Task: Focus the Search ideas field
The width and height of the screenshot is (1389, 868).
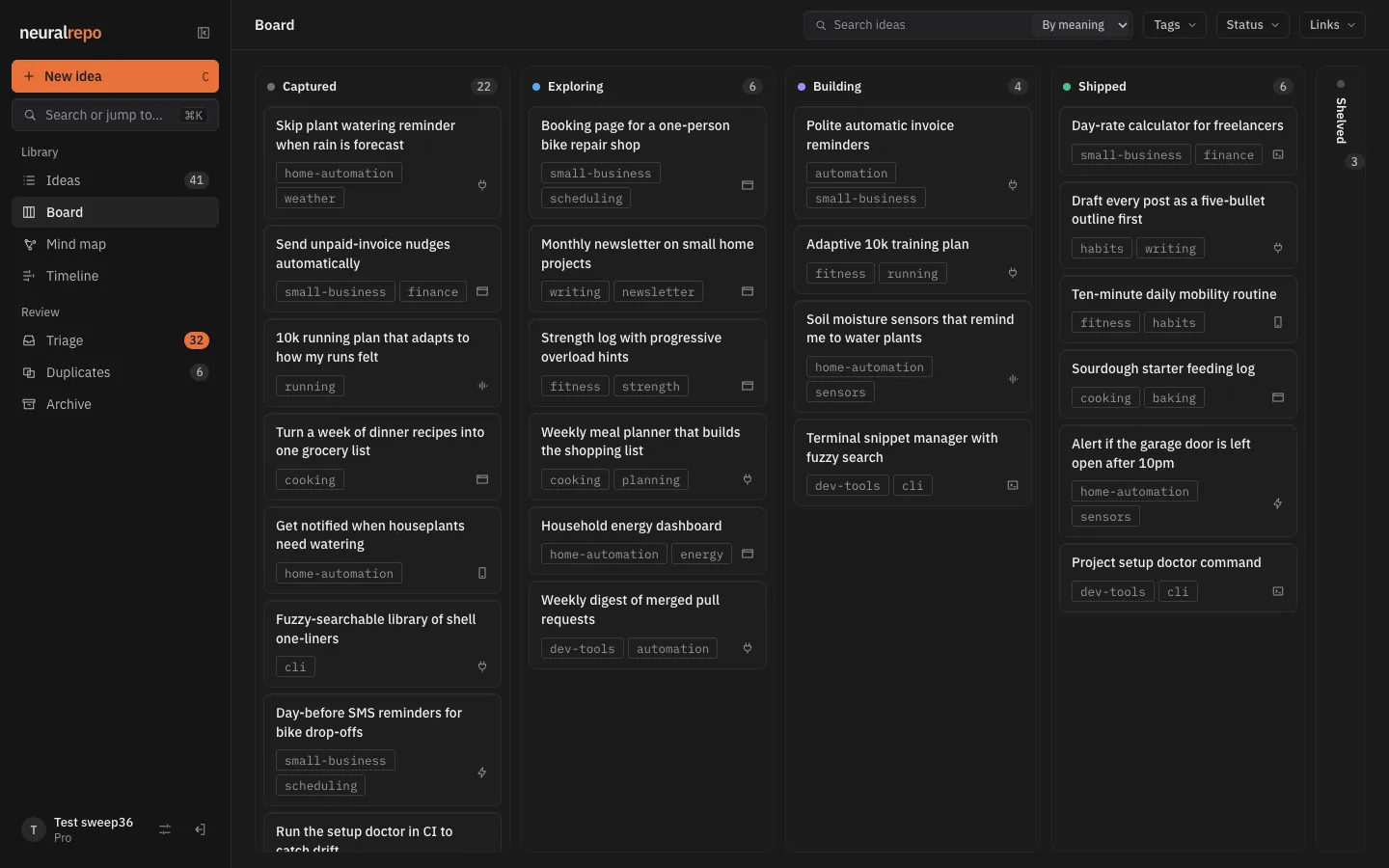Action: point(916,25)
